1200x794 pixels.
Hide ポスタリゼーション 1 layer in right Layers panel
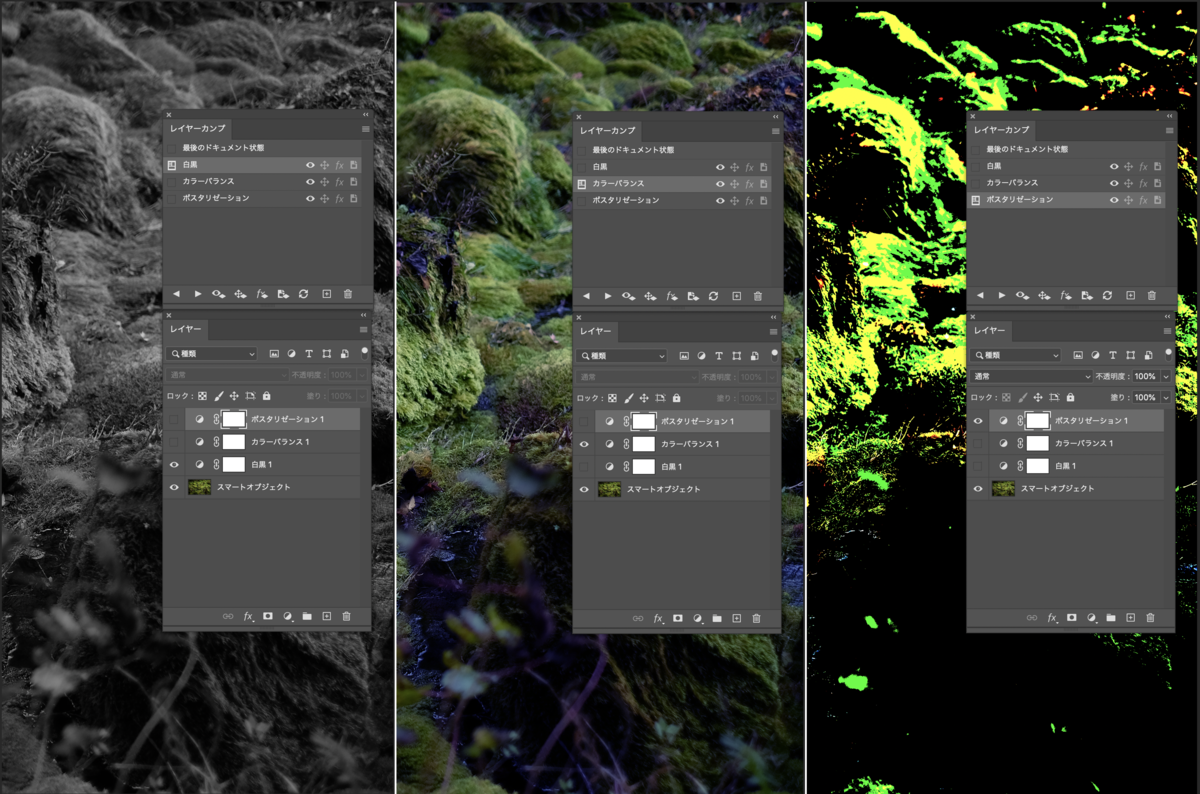pos(978,421)
